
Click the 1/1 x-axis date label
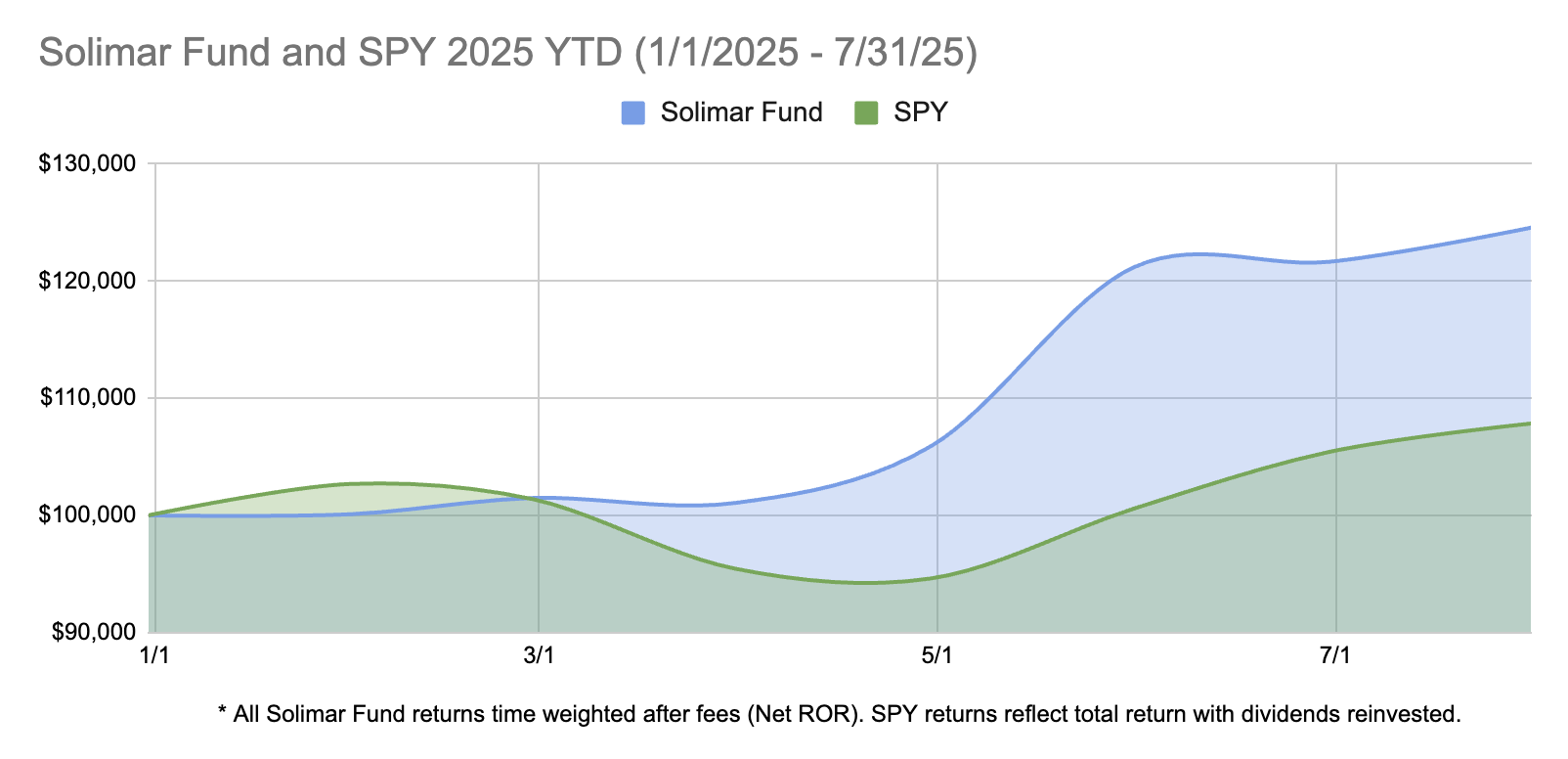pos(155,655)
